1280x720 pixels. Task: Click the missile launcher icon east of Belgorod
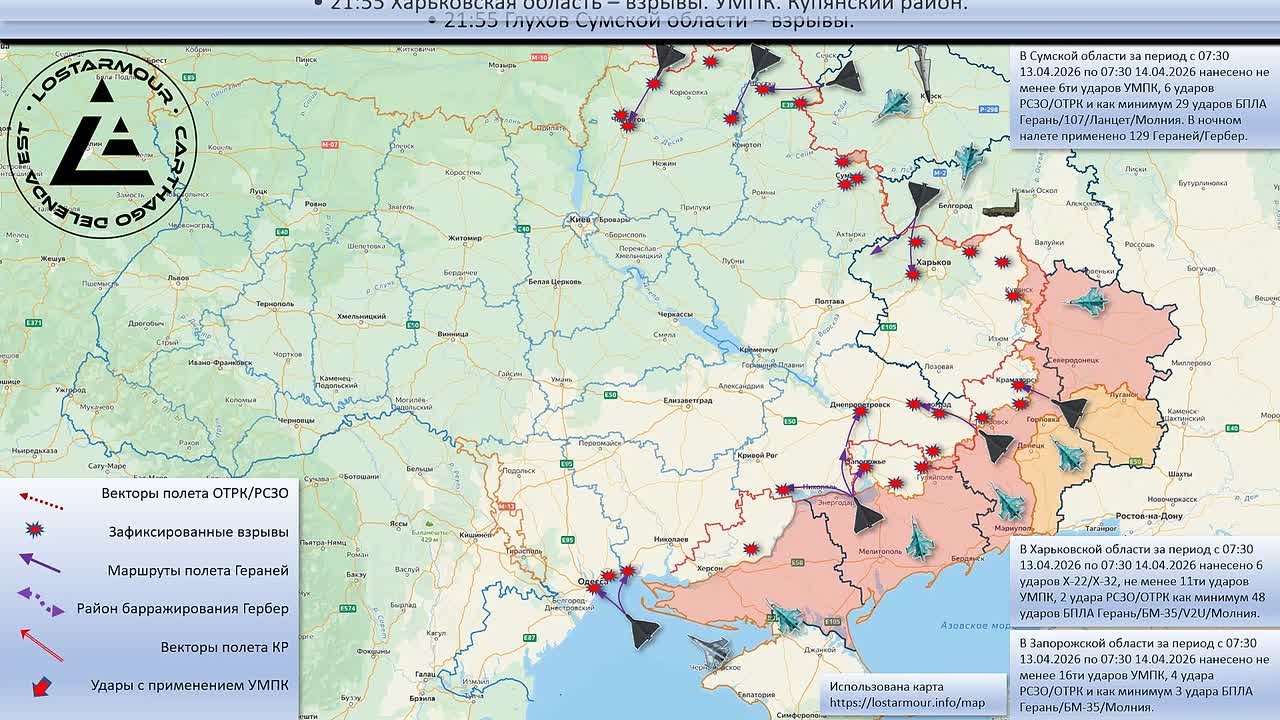pos(1002,207)
